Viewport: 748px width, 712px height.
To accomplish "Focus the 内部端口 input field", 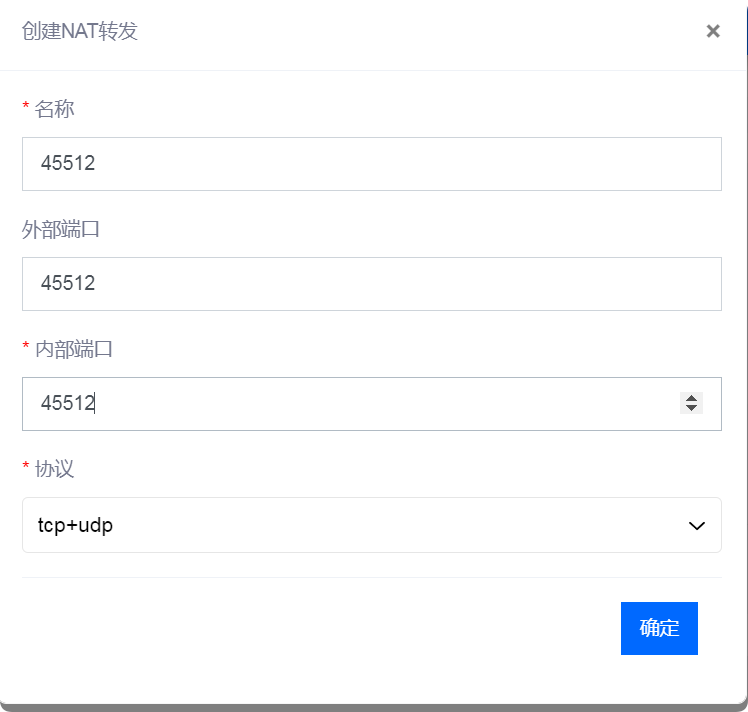I will [372, 404].
